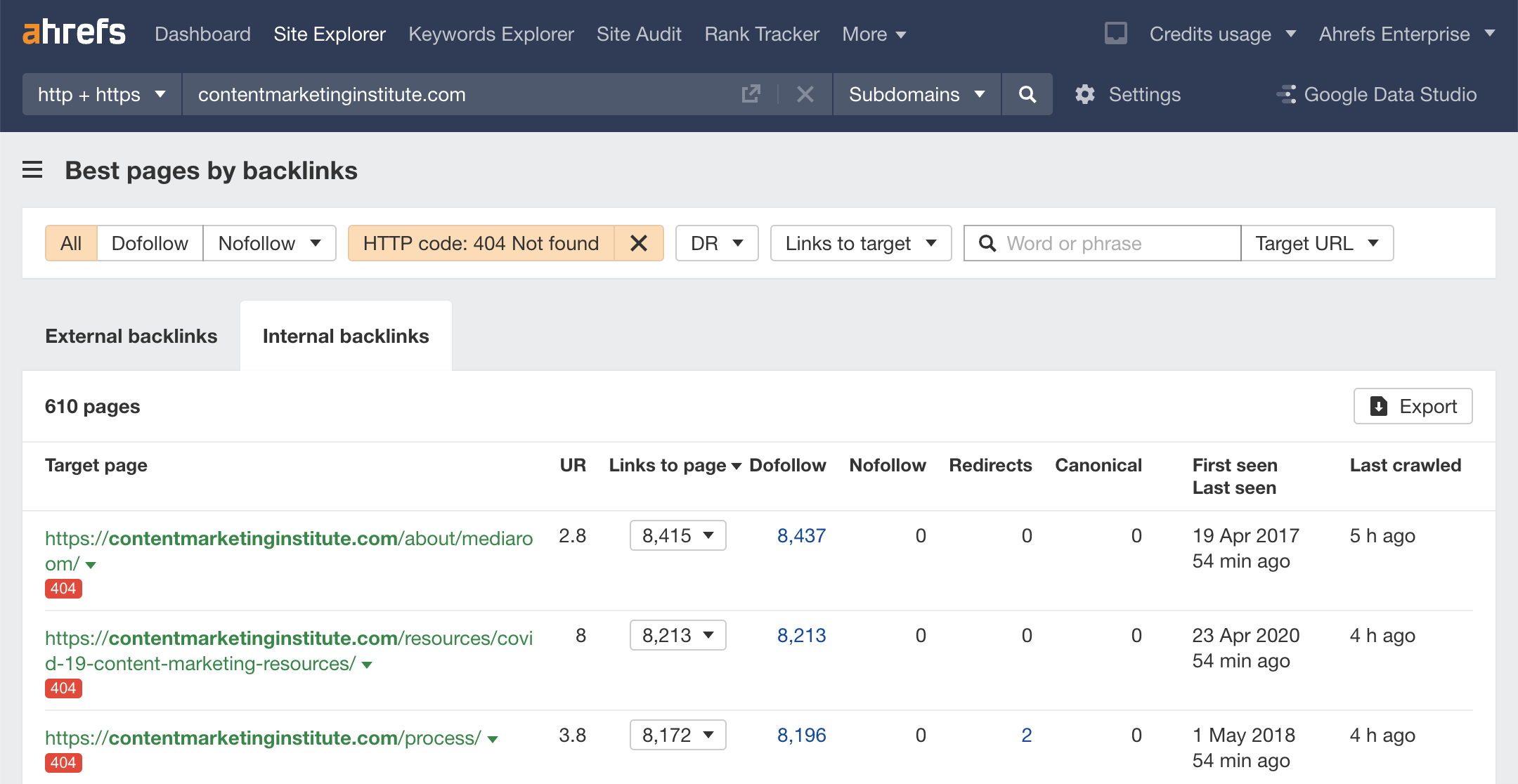Open the hamburger sidebar menu
Screen dimensions: 1518x784
click(32, 170)
